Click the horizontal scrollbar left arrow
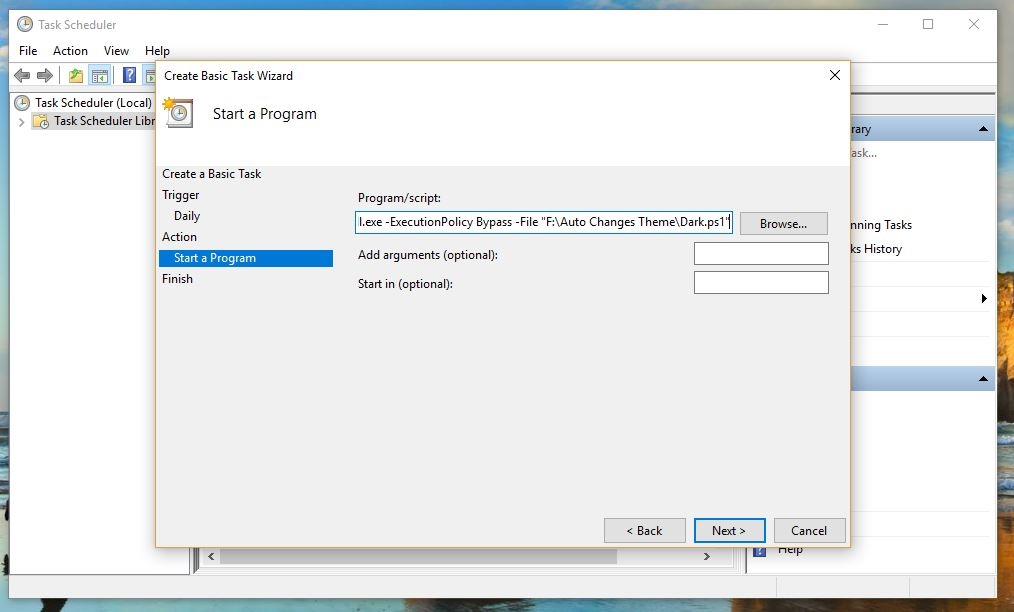Image resolution: width=1014 pixels, height=612 pixels. (211, 556)
